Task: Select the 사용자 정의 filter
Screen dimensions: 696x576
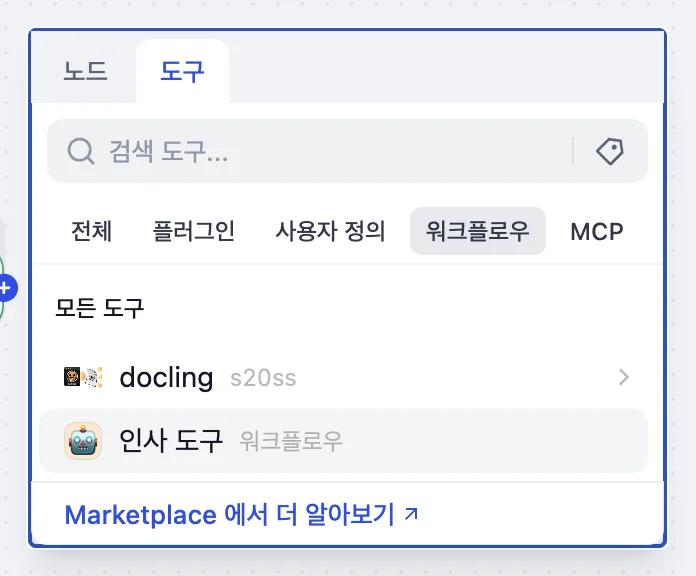Action: 330,232
